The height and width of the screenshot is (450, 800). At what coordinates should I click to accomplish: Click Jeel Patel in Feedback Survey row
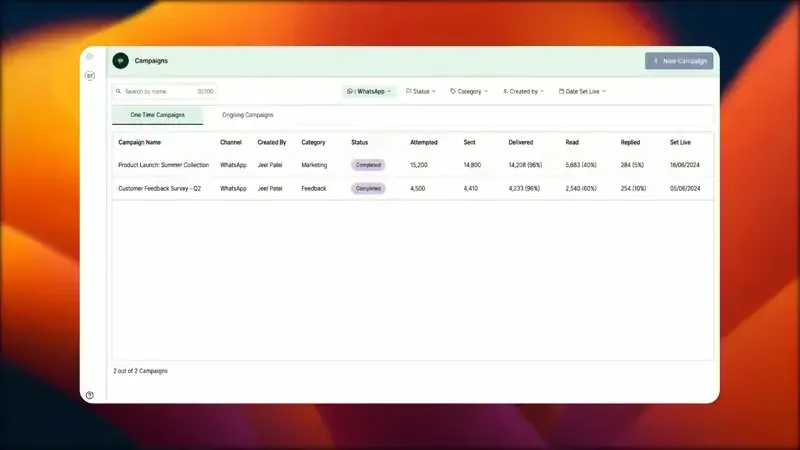click(x=270, y=189)
